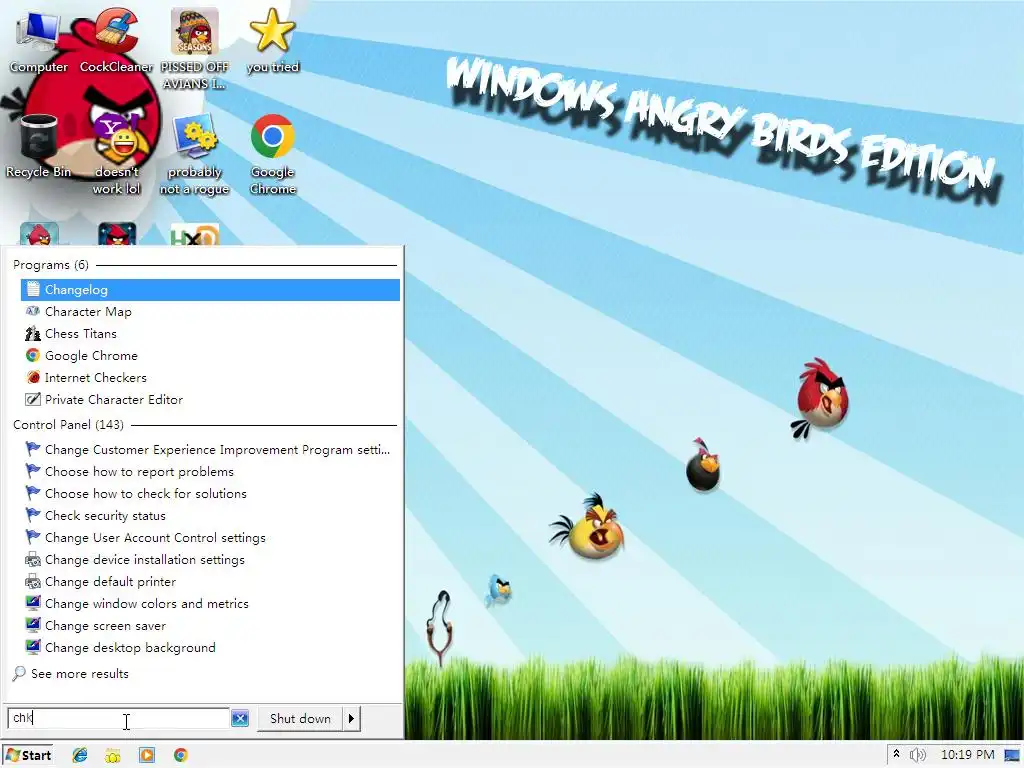Screen dimensions: 1024x768
Task: Click the printer icon beside Change default printer
Action: pyautogui.click(x=33, y=581)
